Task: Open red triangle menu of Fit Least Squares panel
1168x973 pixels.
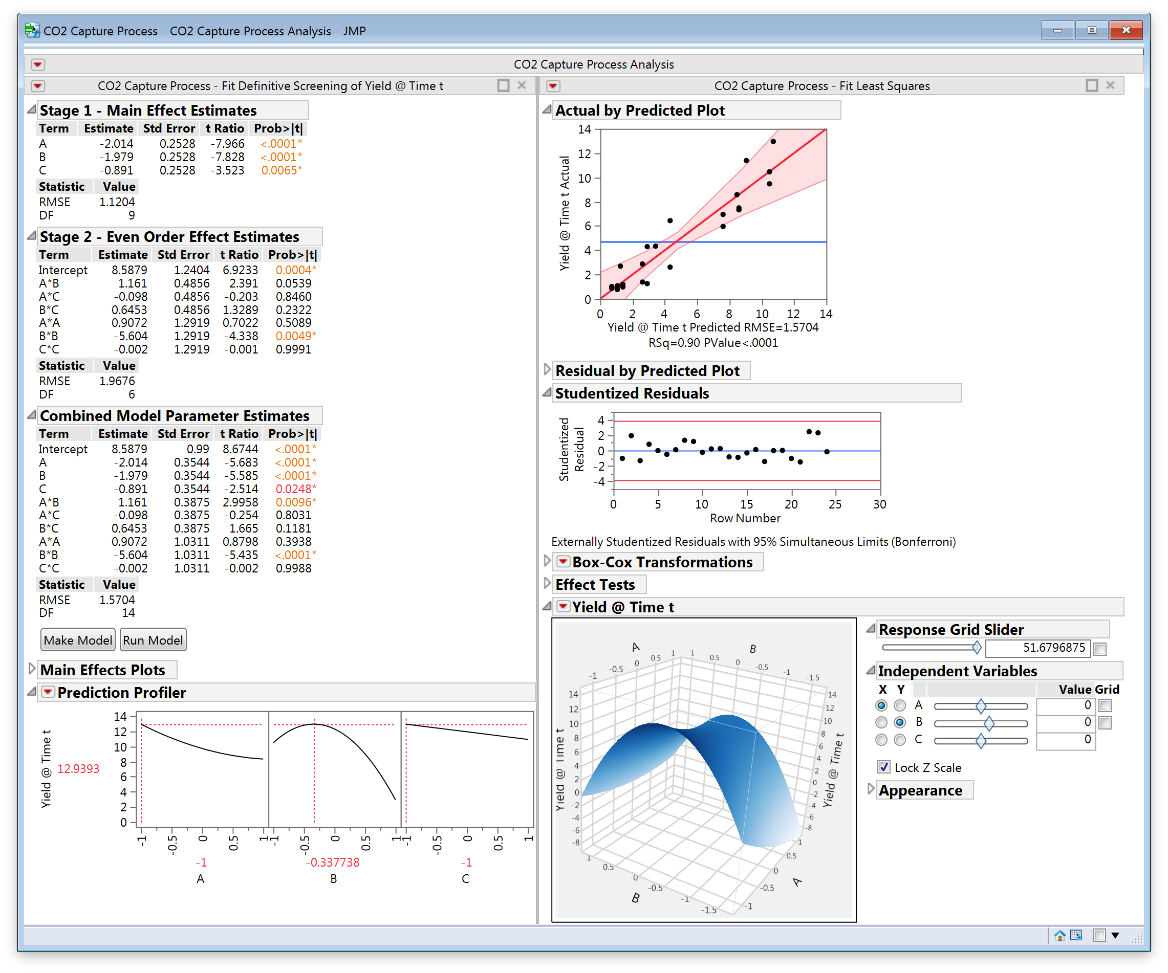Action: pos(553,86)
